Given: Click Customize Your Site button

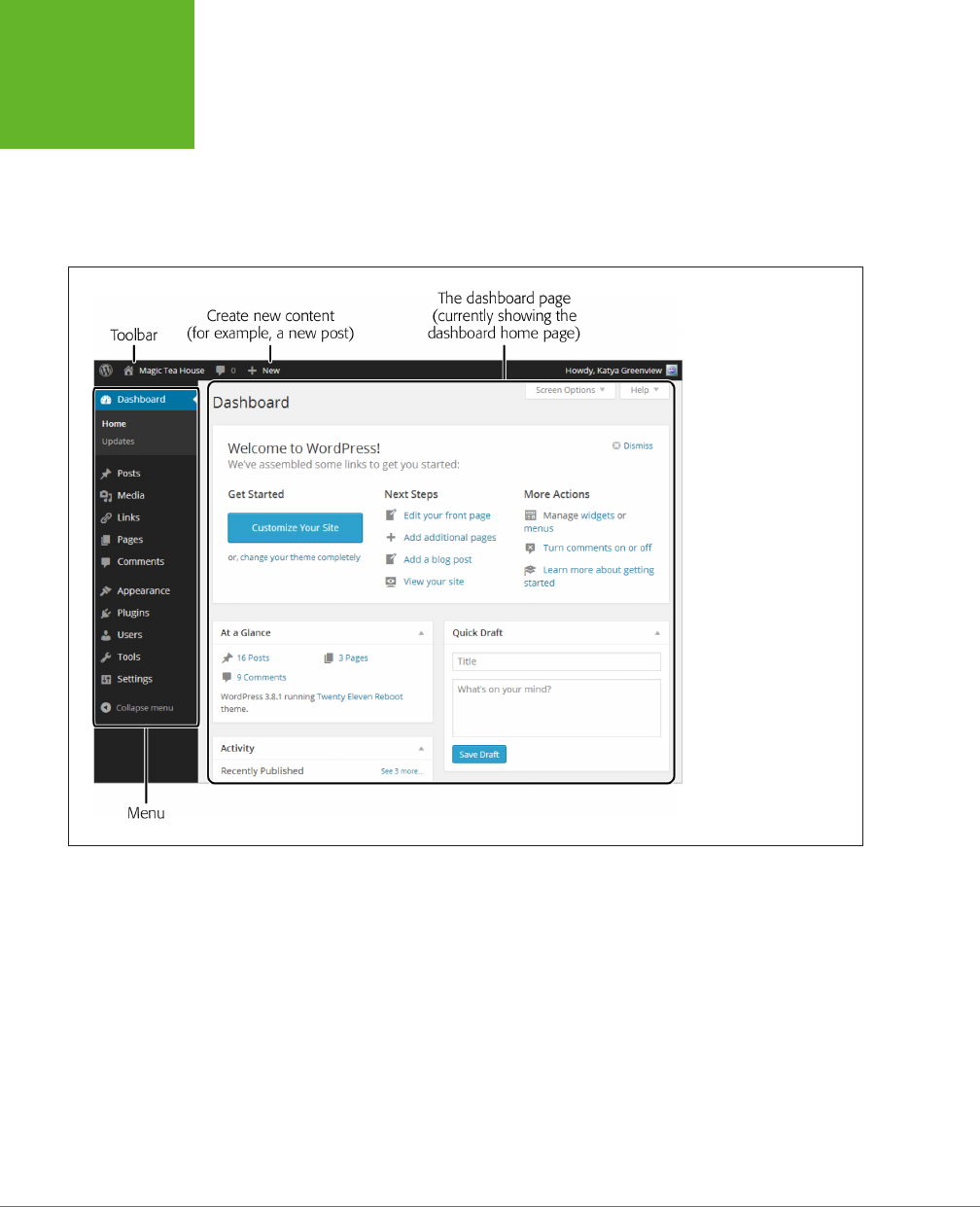Looking at the screenshot, I should 296,528.
